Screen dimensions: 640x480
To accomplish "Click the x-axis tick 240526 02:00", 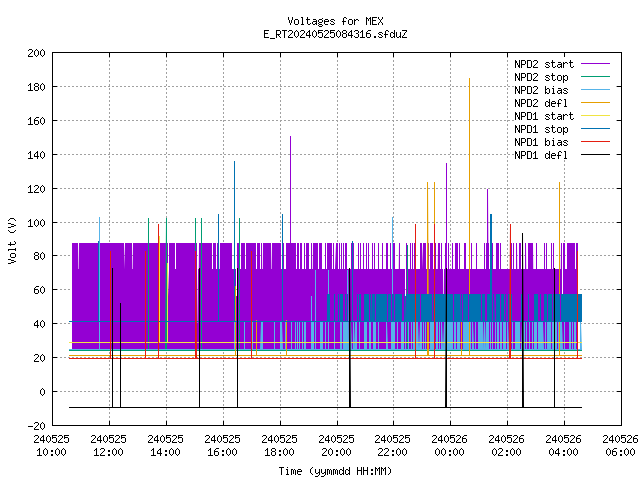I will (507, 446).
